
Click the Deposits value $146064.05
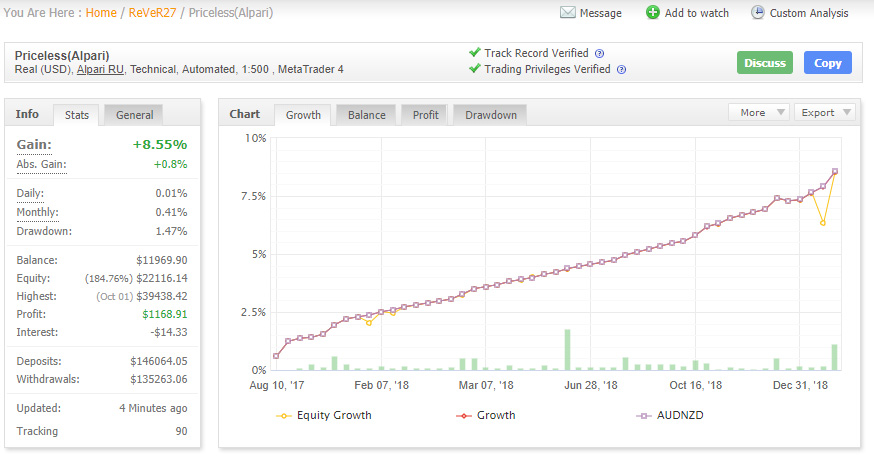click(159, 361)
